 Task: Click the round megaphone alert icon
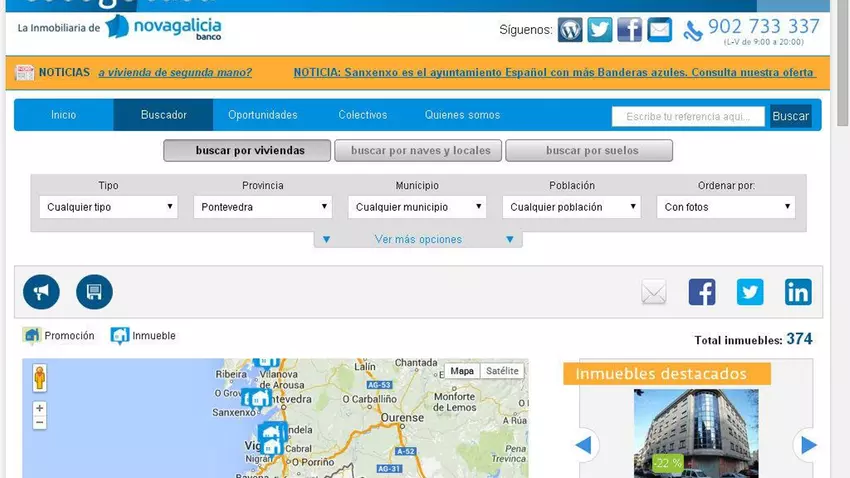click(41, 292)
